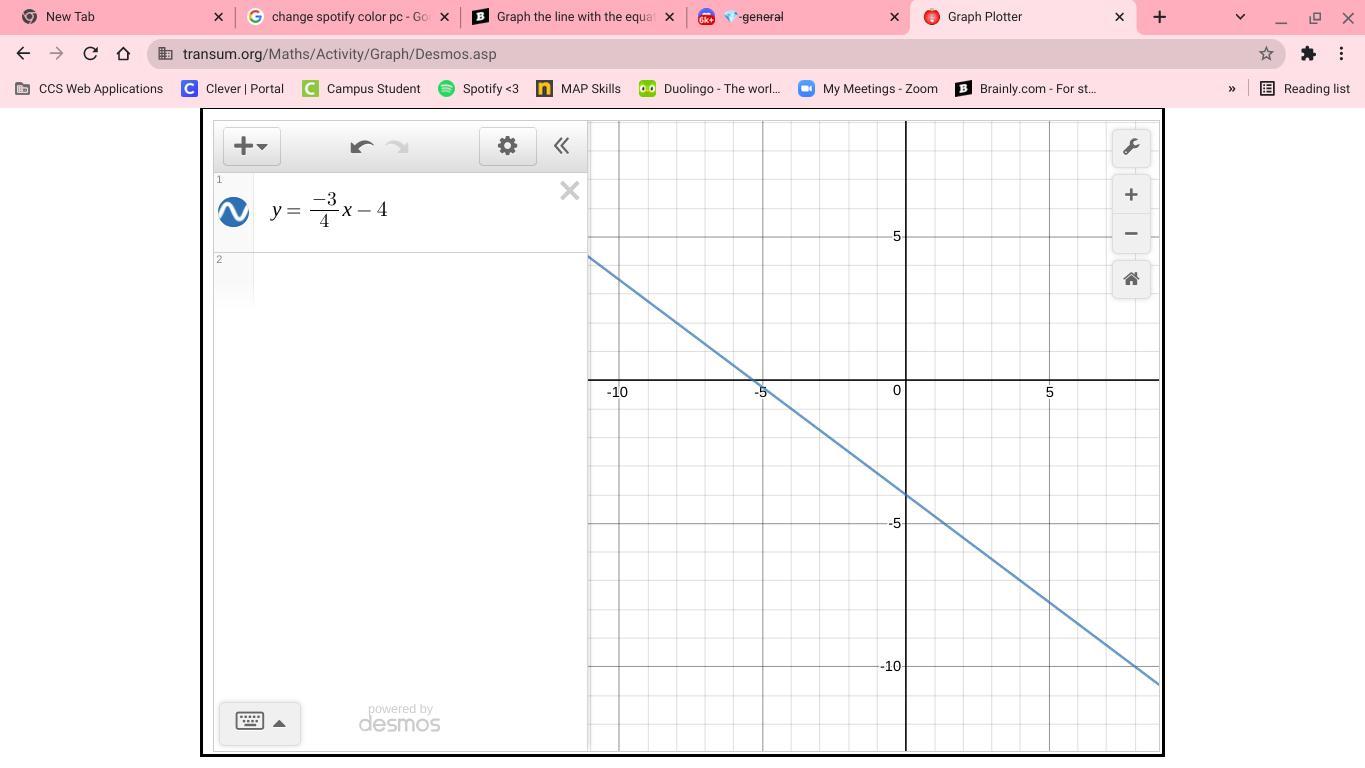Open the Brainly.com bookmark
This screenshot has height=768, width=1365.
point(1026,89)
